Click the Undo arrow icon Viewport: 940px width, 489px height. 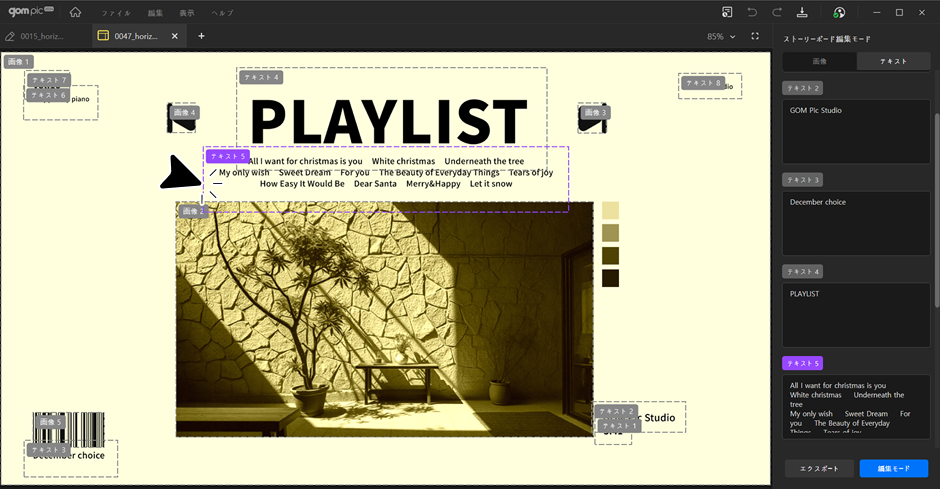click(x=752, y=12)
